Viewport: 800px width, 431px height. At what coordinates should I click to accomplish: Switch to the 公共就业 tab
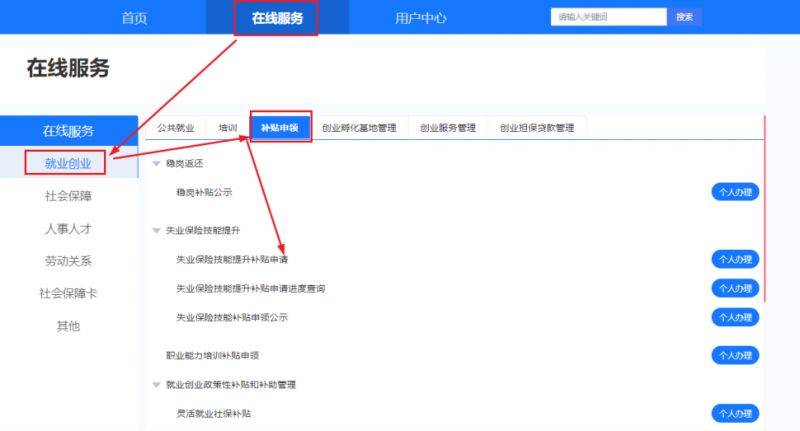pos(174,128)
